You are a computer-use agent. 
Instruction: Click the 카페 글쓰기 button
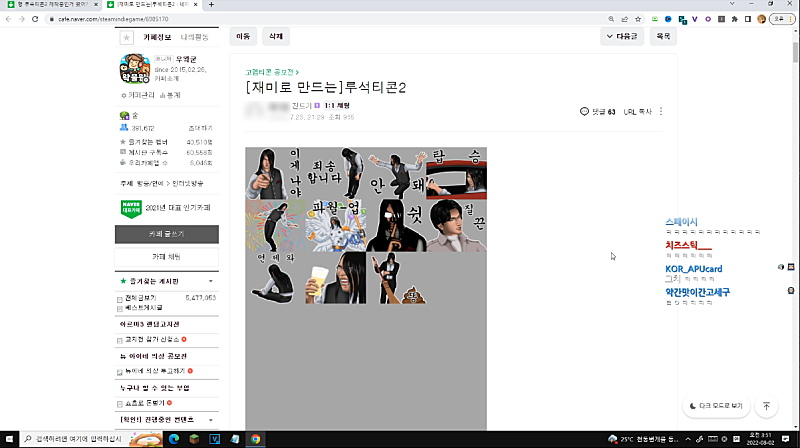click(x=167, y=234)
